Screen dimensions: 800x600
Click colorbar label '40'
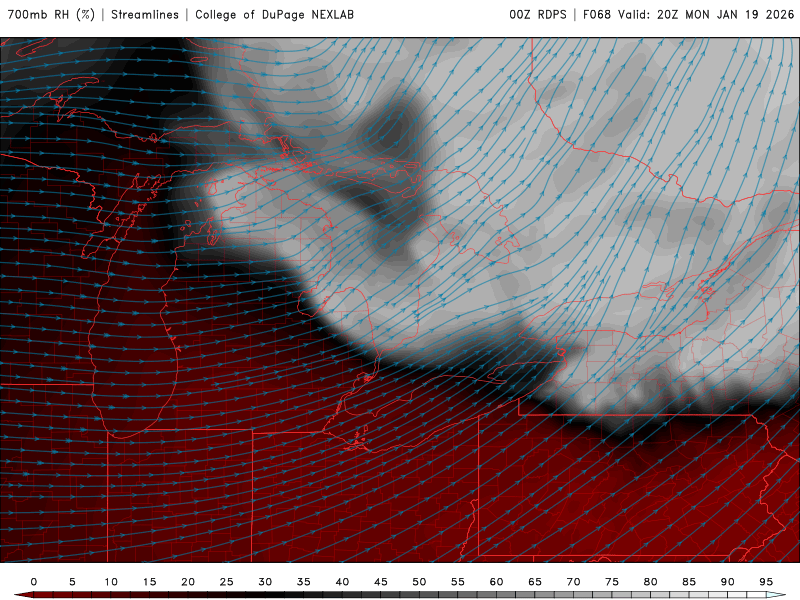coord(342,582)
